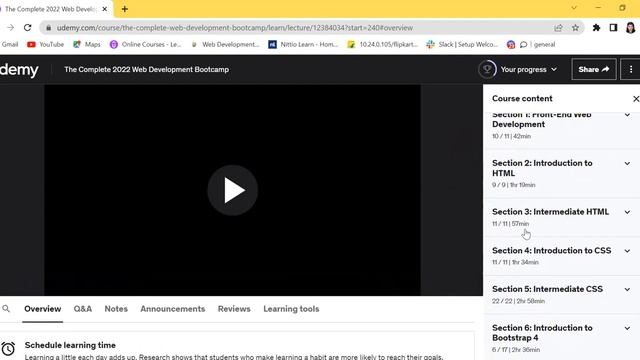Click the Schedule learning time heading
This screenshot has height=360, width=640.
(x=70, y=345)
